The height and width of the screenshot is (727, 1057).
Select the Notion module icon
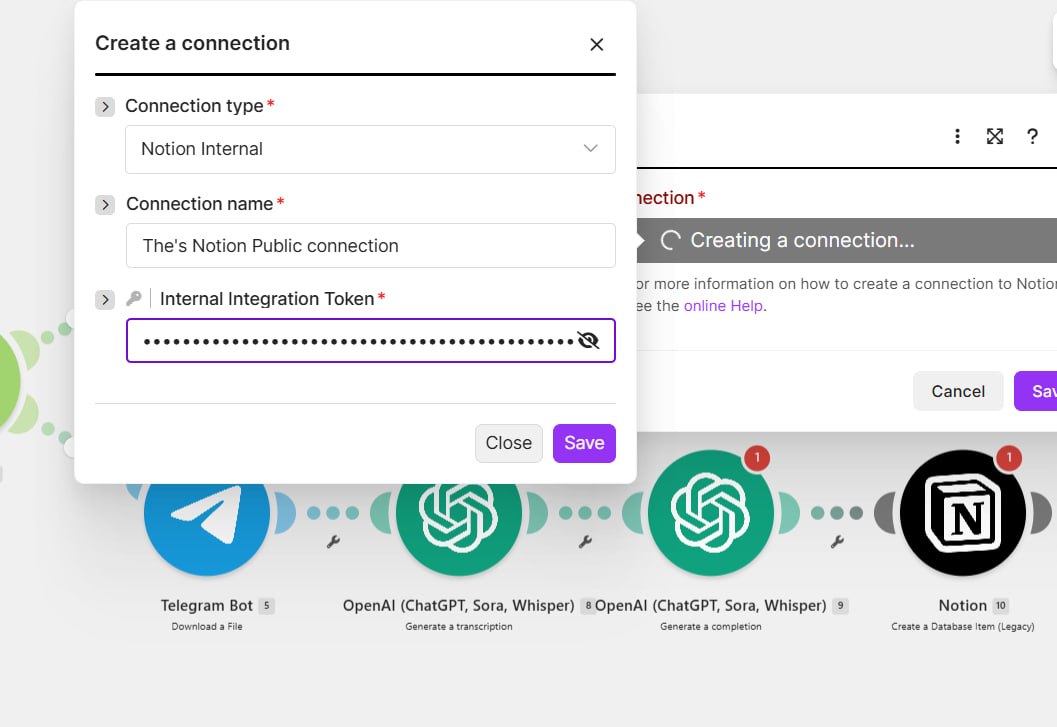pyautogui.click(x=963, y=513)
